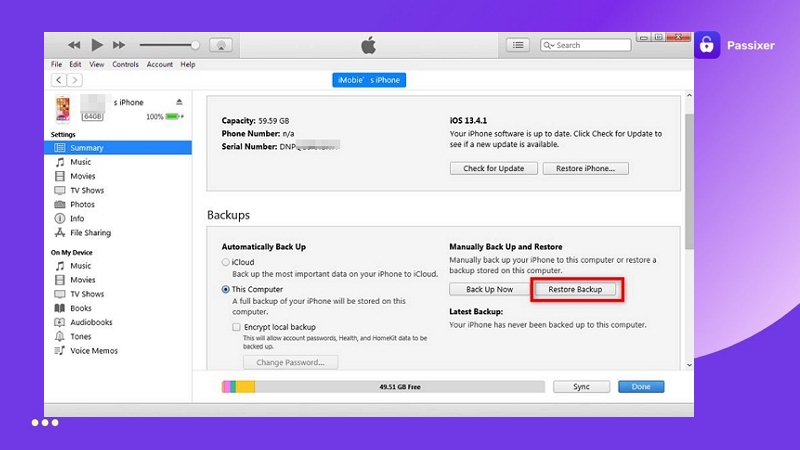800x450 pixels.
Task: Select This Computer backup option
Action: (225, 289)
